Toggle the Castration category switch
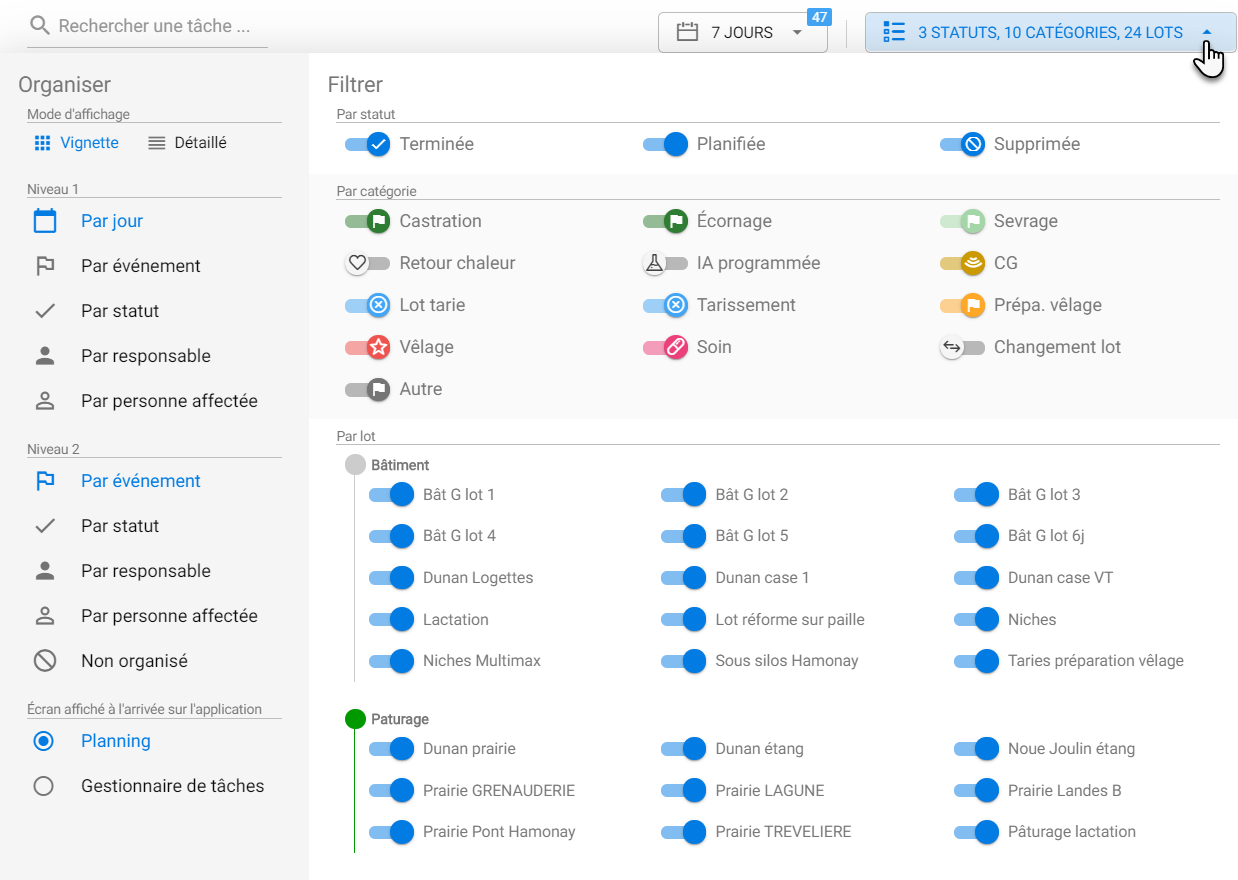The width and height of the screenshot is (1238, 880). coord(367,221)
